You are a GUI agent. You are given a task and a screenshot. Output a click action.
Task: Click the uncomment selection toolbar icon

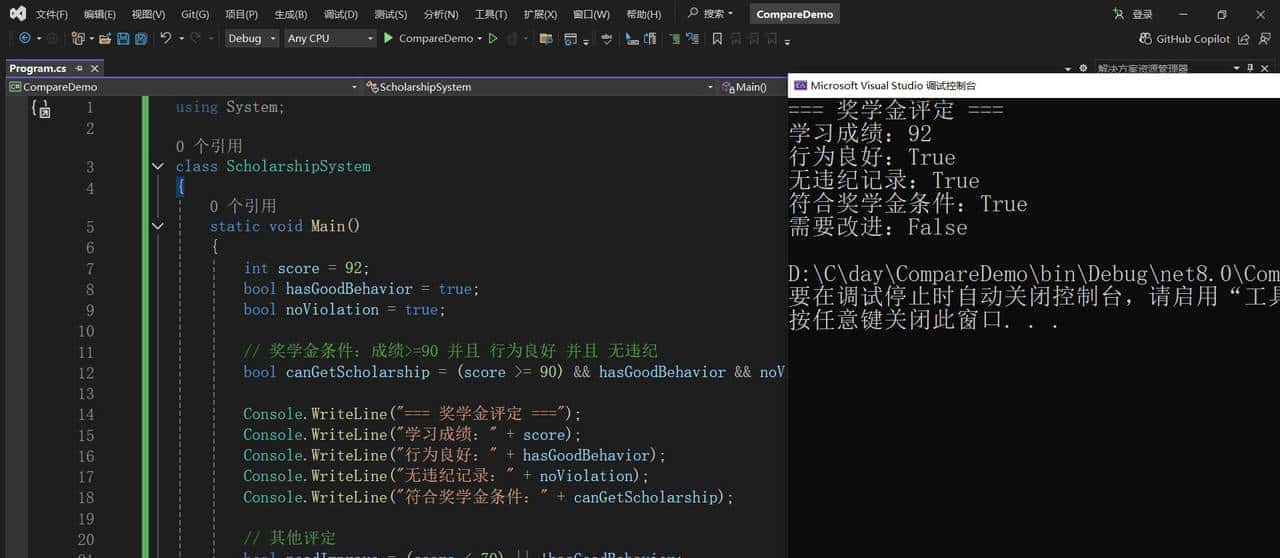(x=692, y=38)
